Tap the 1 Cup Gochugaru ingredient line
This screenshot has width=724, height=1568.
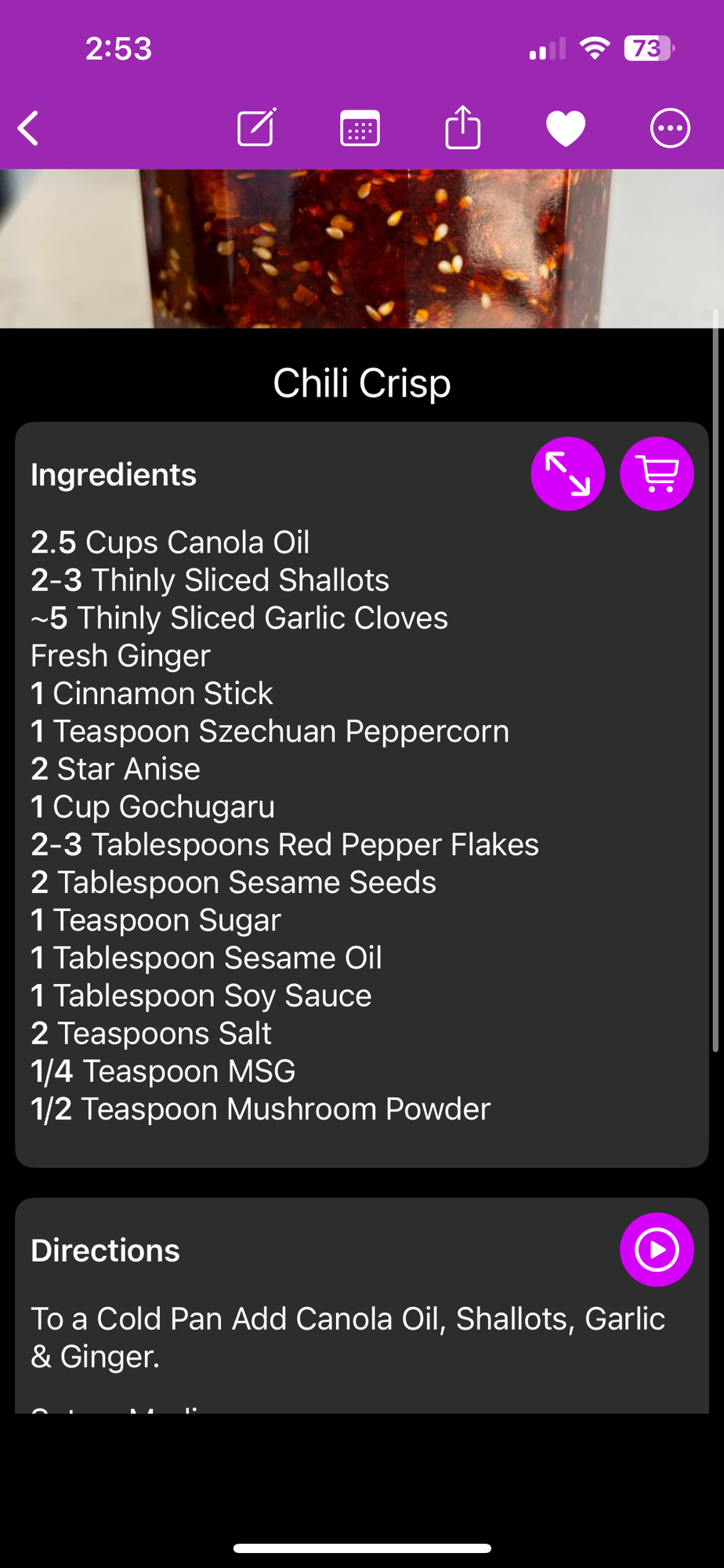(153, 807)
